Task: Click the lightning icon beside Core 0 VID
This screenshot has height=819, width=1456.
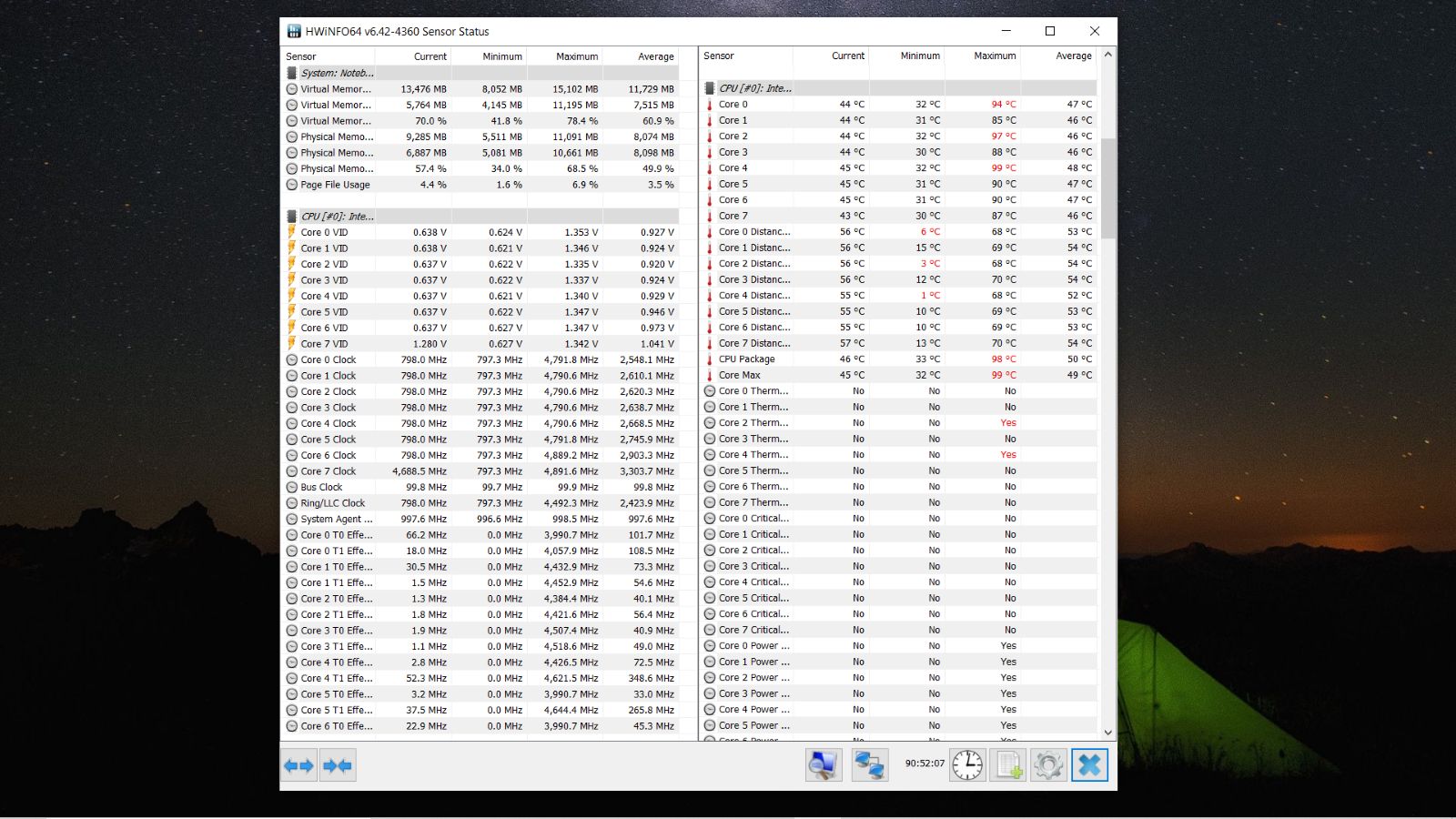Action: (291, 232)
